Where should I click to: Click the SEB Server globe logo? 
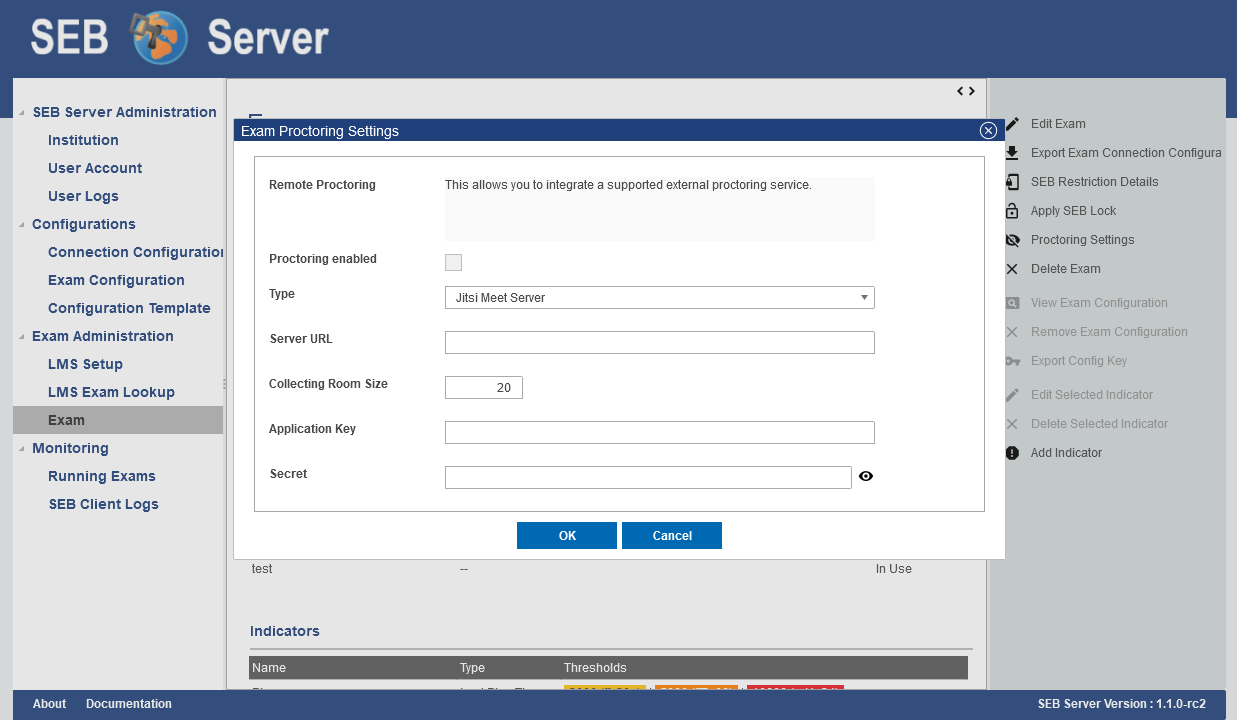click(x=160, y=38)
